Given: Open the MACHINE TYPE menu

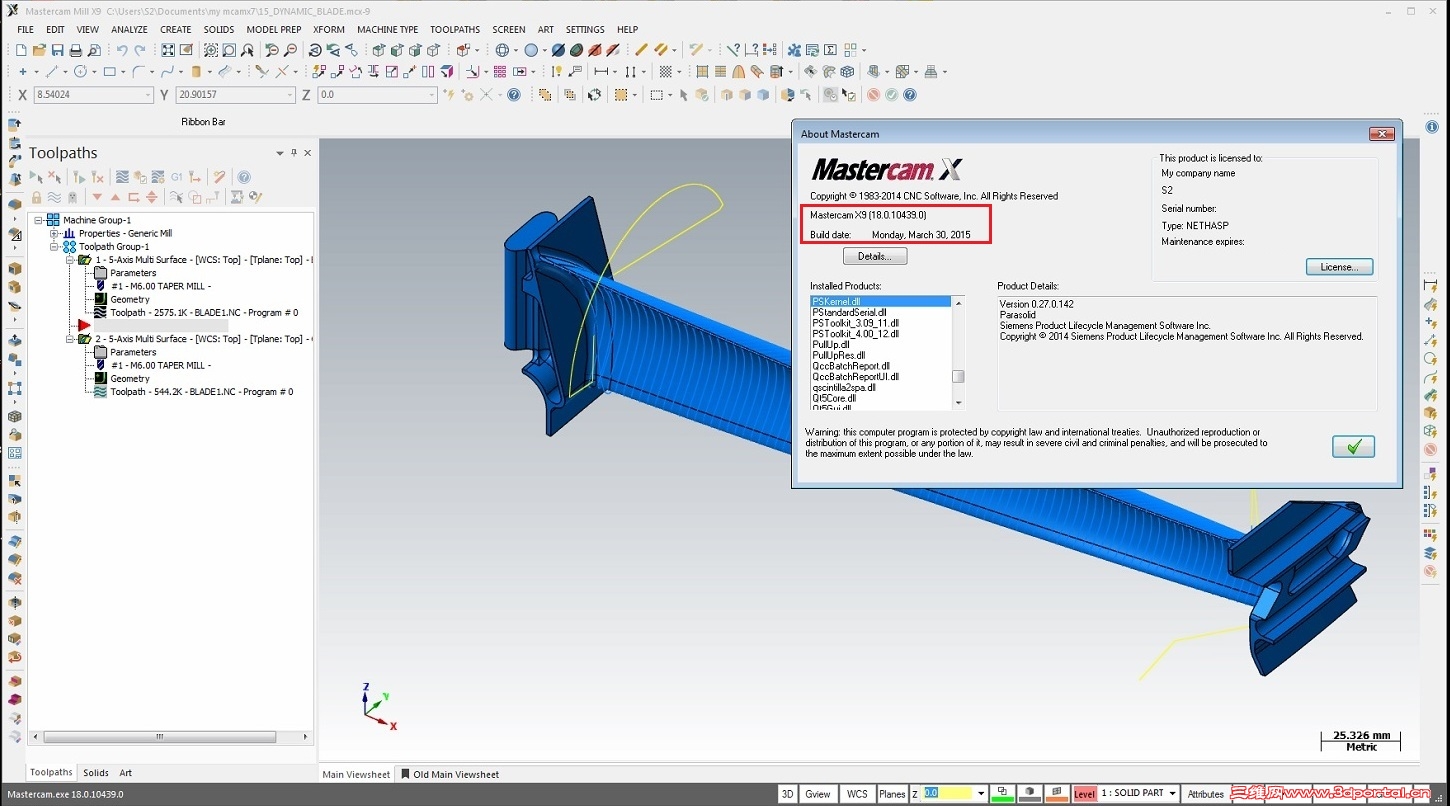Looking at the screenshot, I should [x=388, y=30].
